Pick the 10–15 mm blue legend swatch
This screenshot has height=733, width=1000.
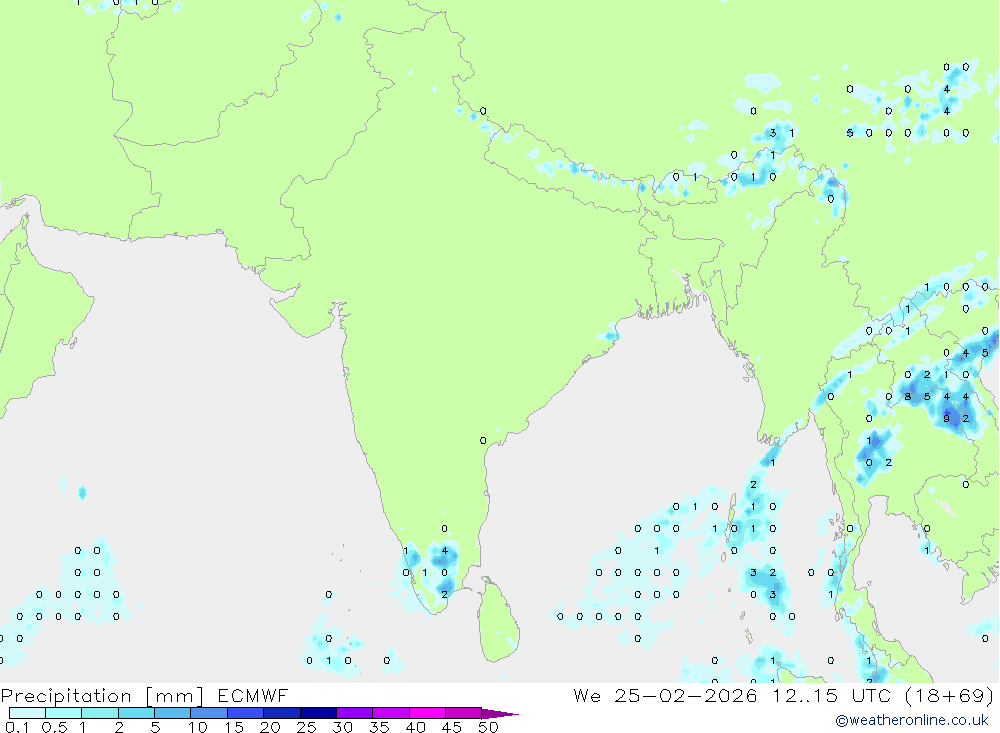click(x=209, y=713)
